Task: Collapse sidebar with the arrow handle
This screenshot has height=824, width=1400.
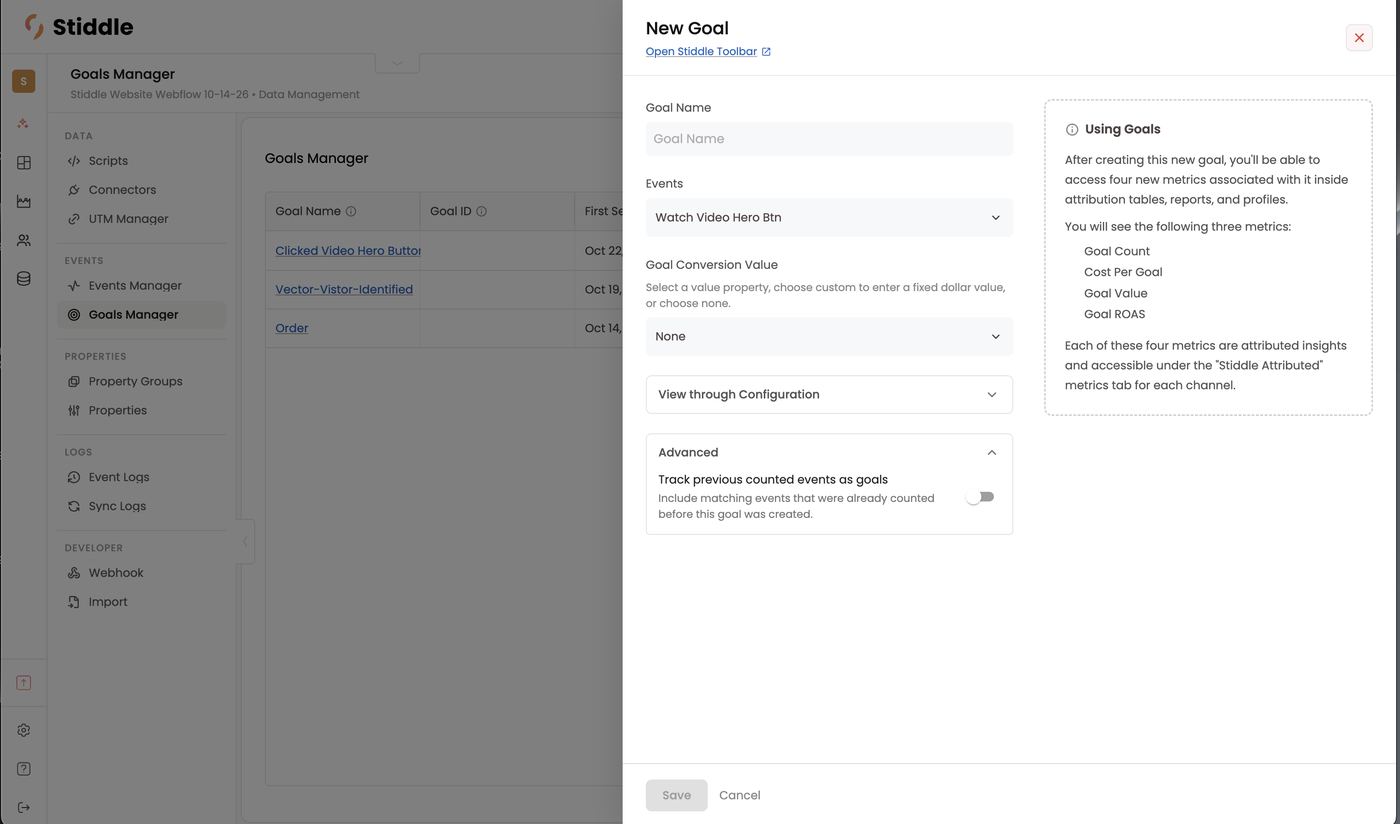Action: coord(245,542)
